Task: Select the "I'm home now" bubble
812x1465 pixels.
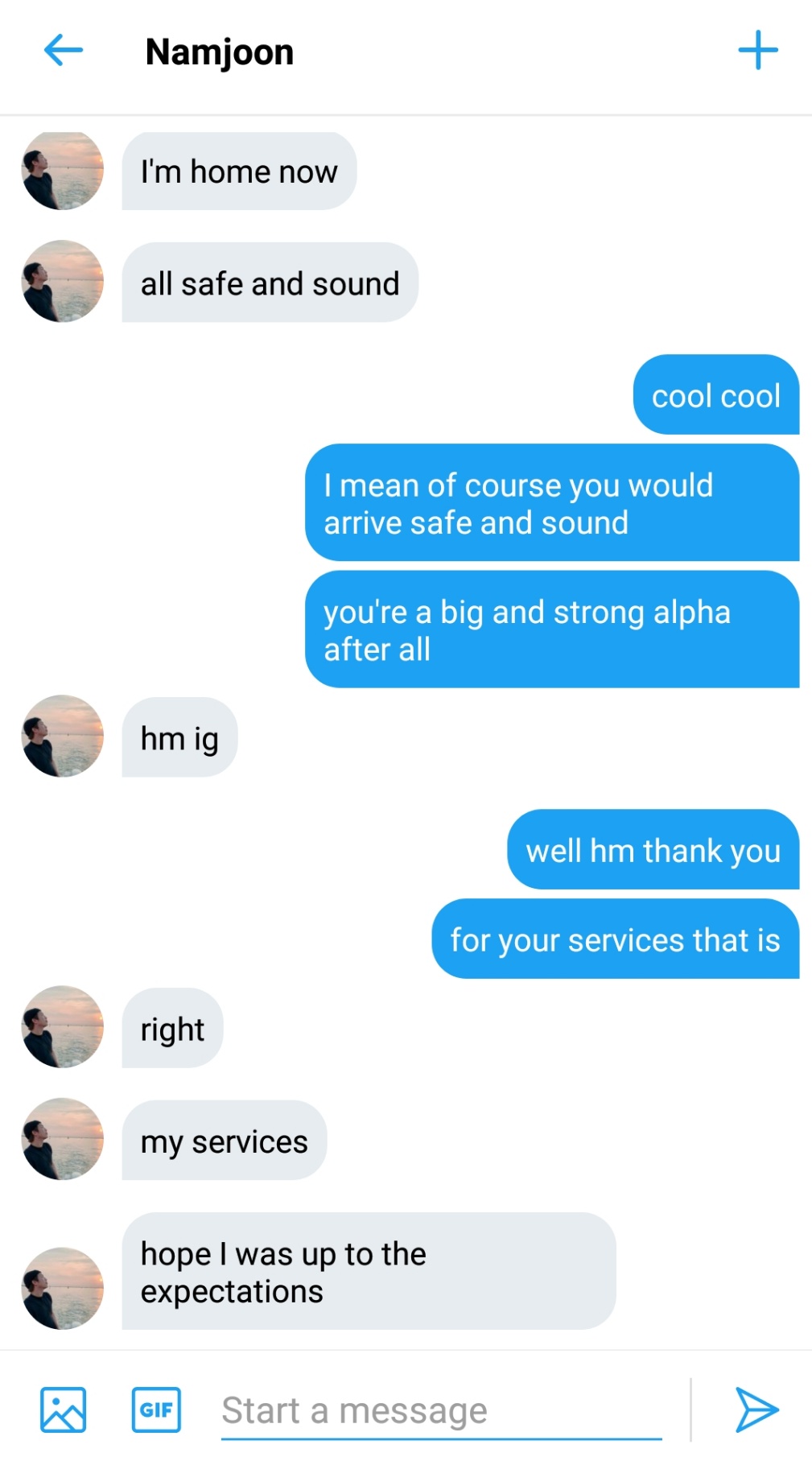Action: 239,171
